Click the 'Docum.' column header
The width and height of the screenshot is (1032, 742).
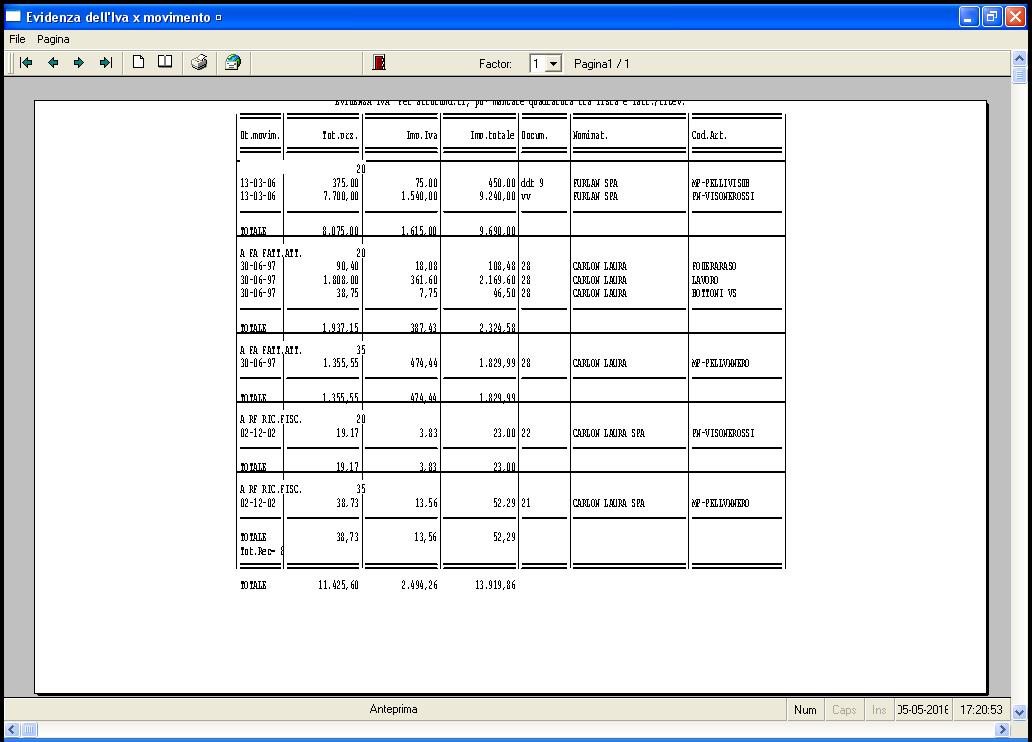coord(534,135)
